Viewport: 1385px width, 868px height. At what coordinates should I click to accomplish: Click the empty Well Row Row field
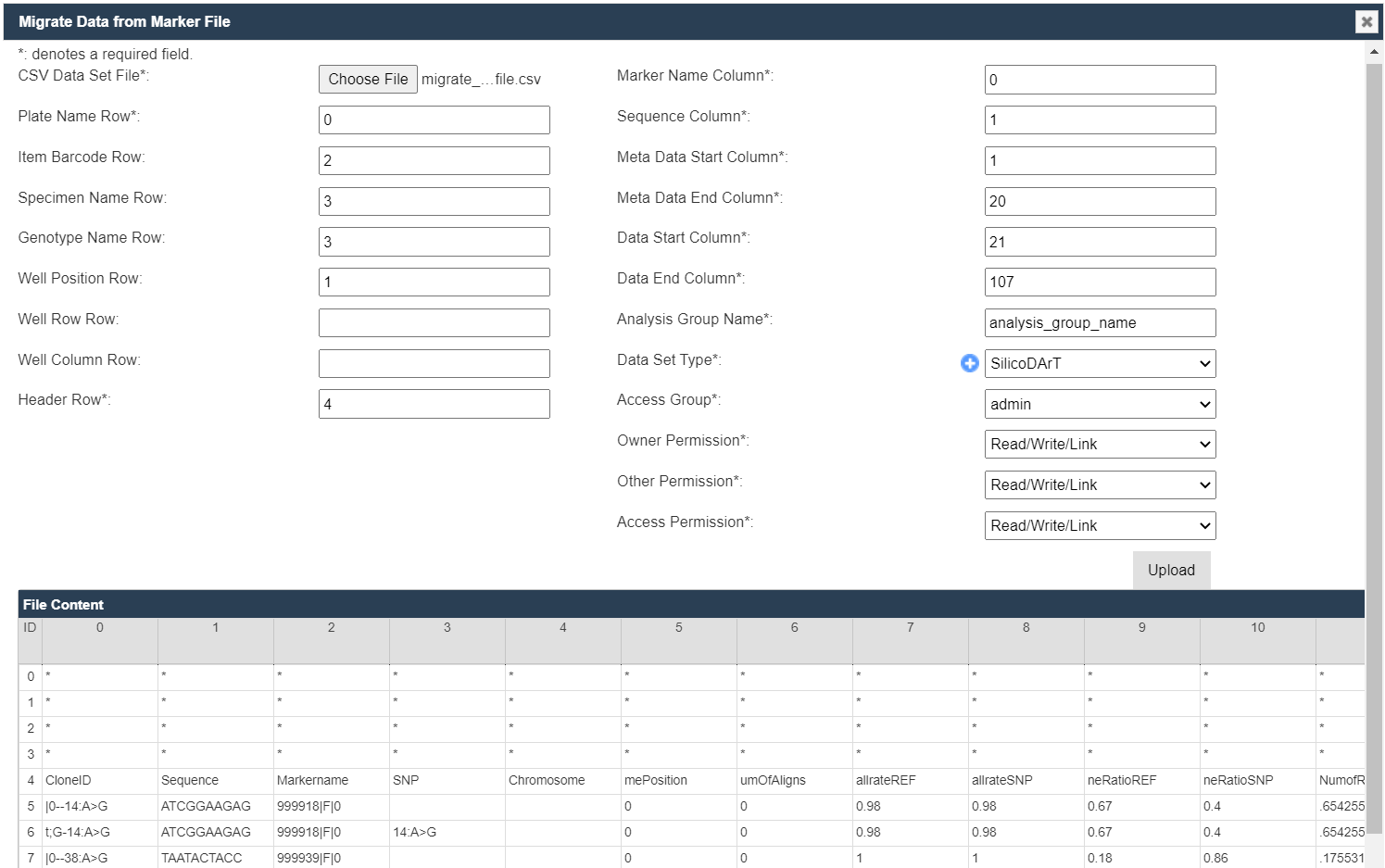(434, 322)
